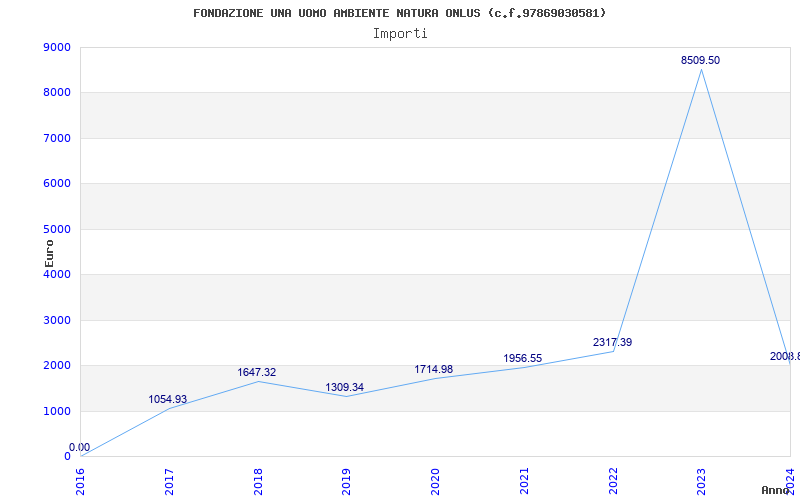Click the 1714.98 data label

(x=434, y=370)
